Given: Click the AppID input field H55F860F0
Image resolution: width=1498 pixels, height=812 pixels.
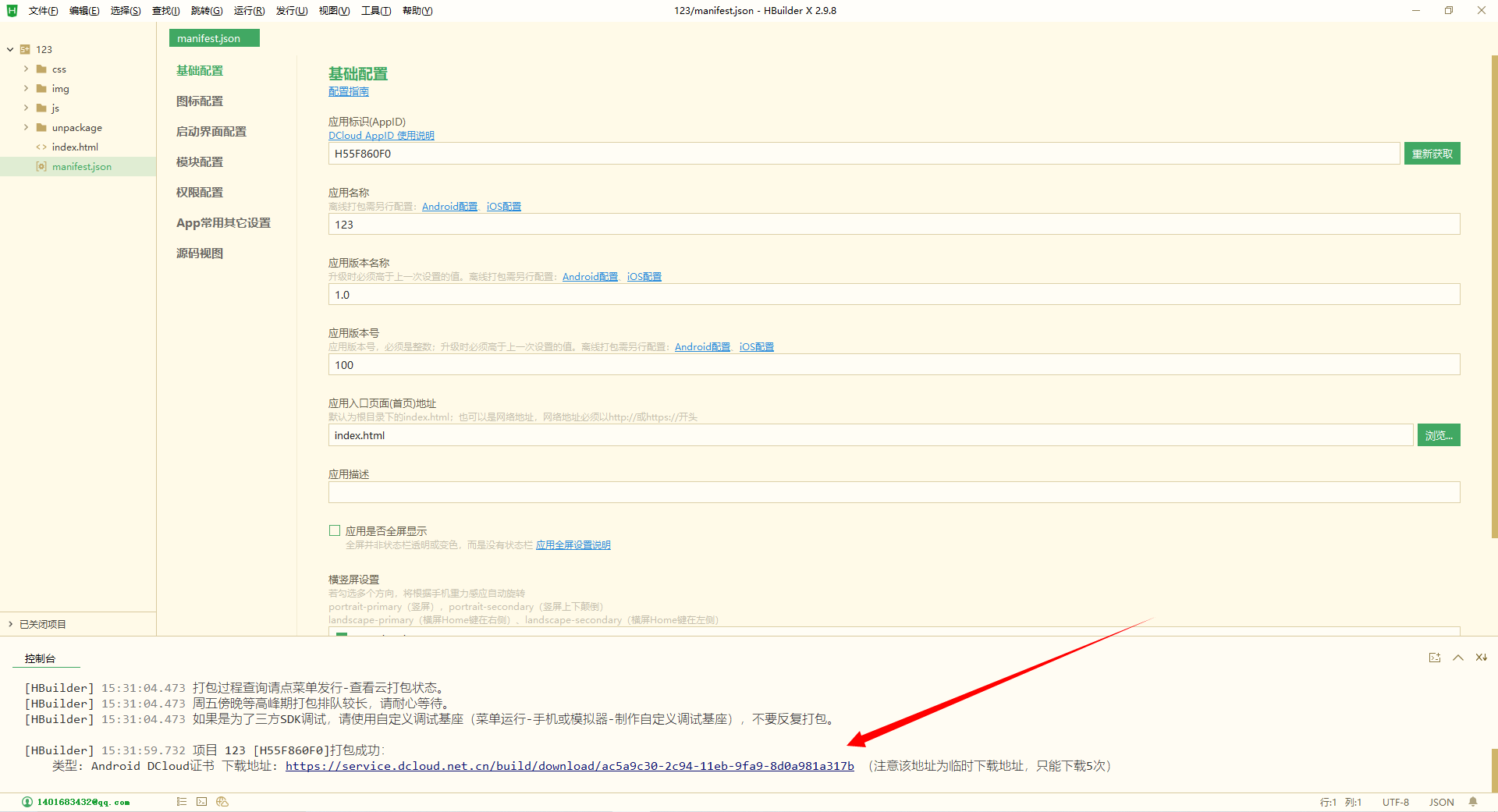Looking at the screenshot, I should click(864, 154).
